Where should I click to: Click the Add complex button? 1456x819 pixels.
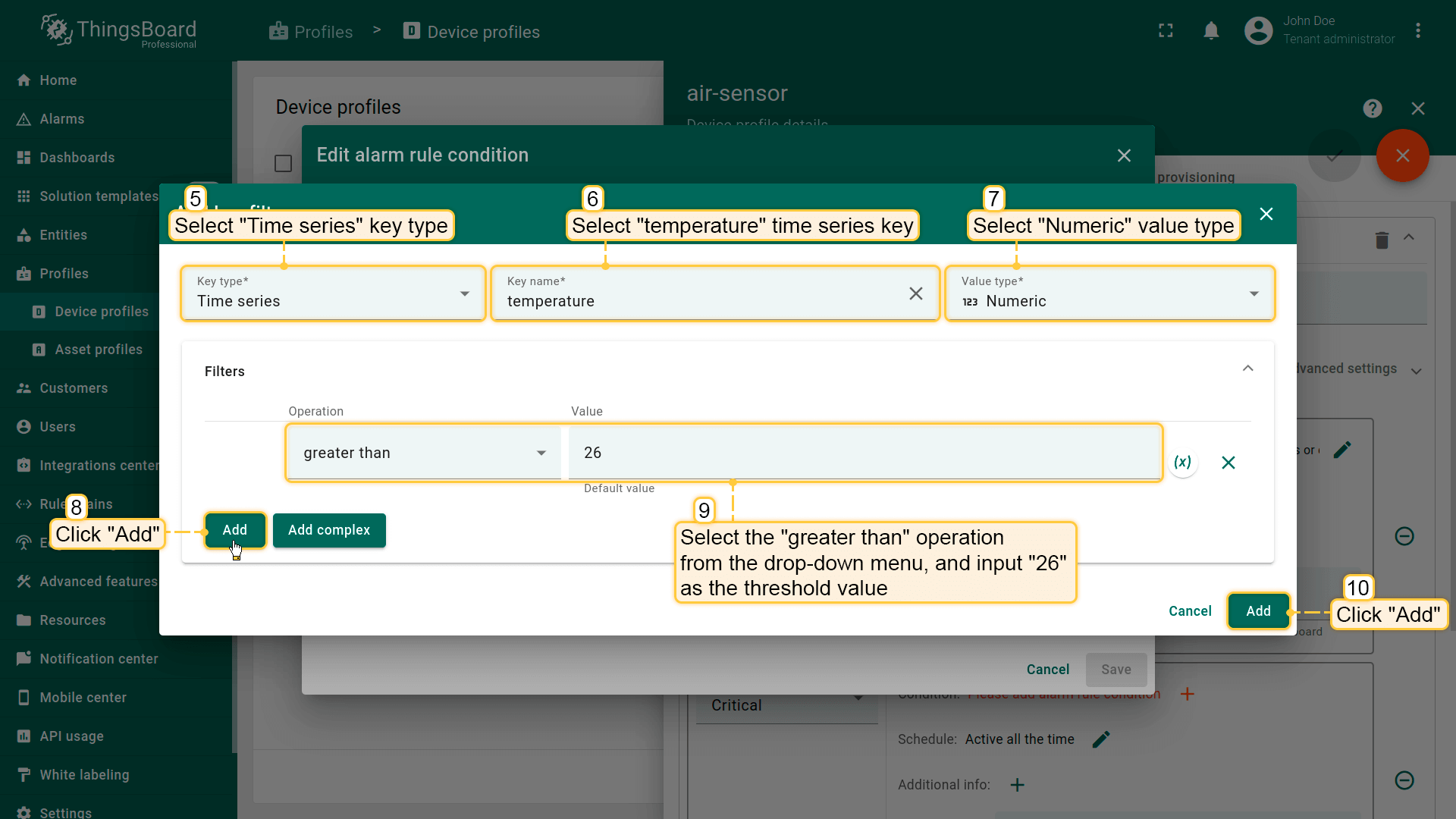[329, 530]
